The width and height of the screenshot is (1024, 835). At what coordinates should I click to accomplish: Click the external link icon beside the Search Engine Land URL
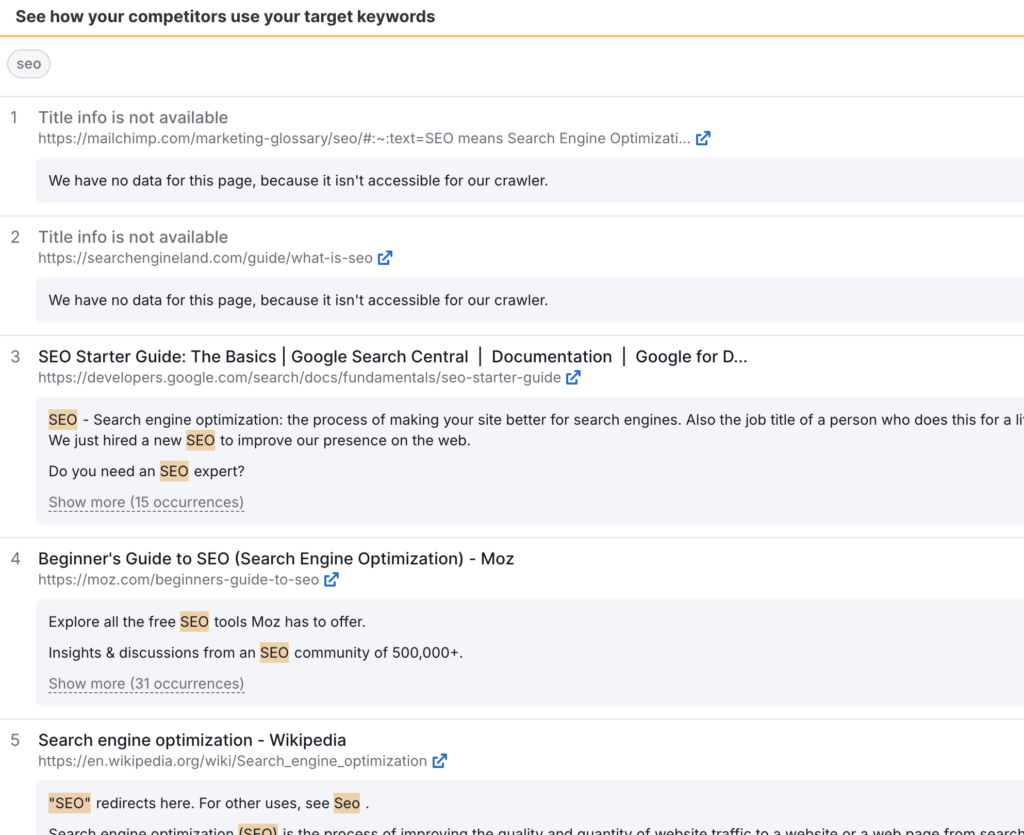click(x=386, y=257)
